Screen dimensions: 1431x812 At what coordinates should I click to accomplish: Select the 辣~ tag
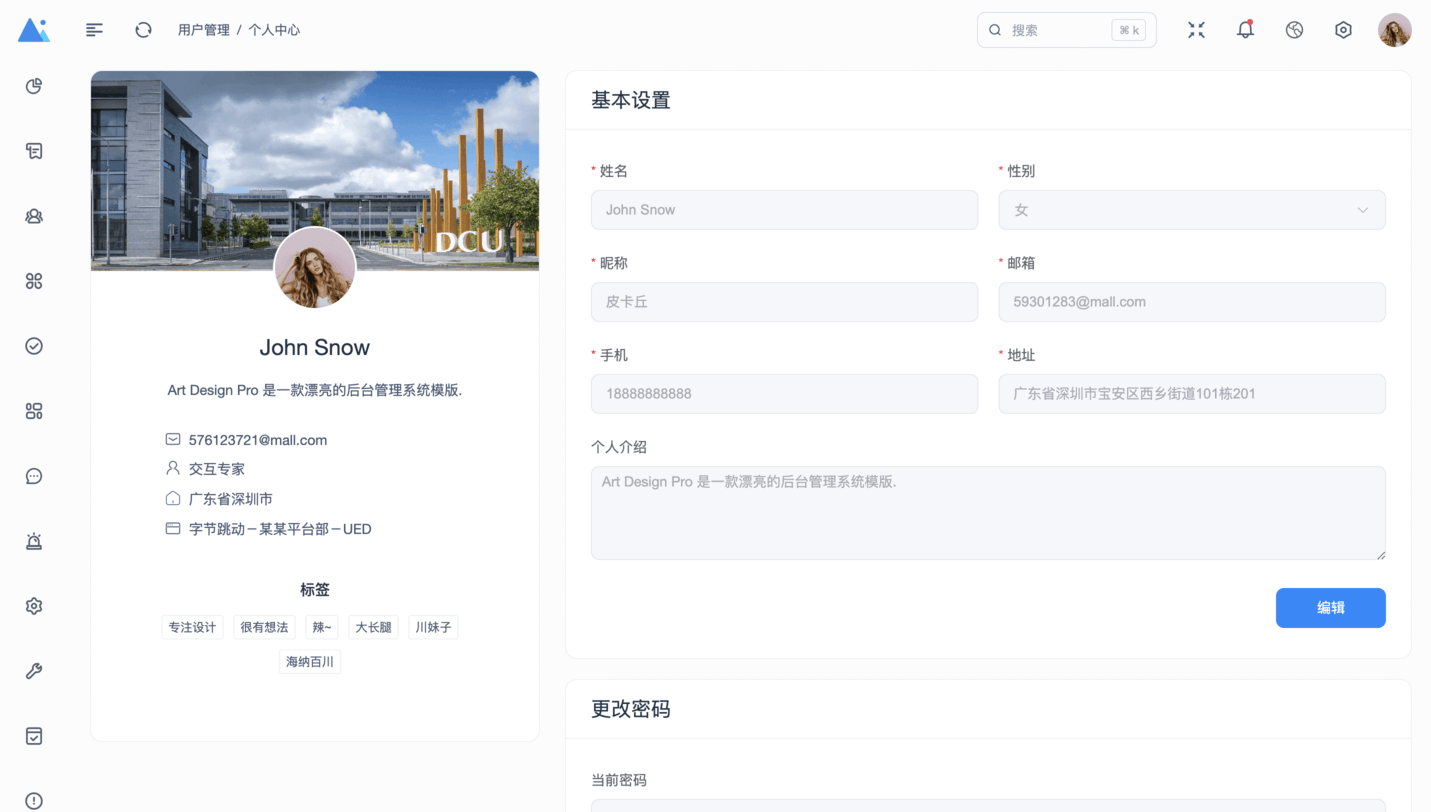coord(322,627)
